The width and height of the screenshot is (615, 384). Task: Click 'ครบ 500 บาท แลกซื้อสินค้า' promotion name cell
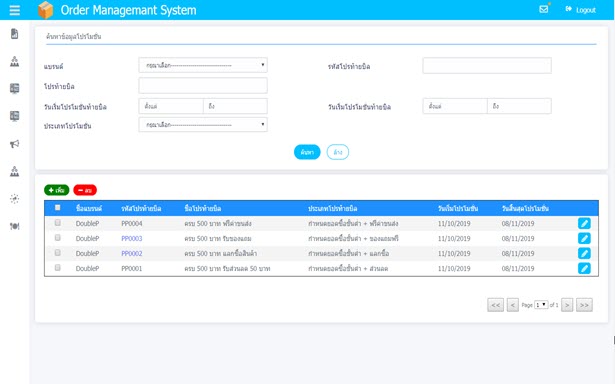(220, 253)
